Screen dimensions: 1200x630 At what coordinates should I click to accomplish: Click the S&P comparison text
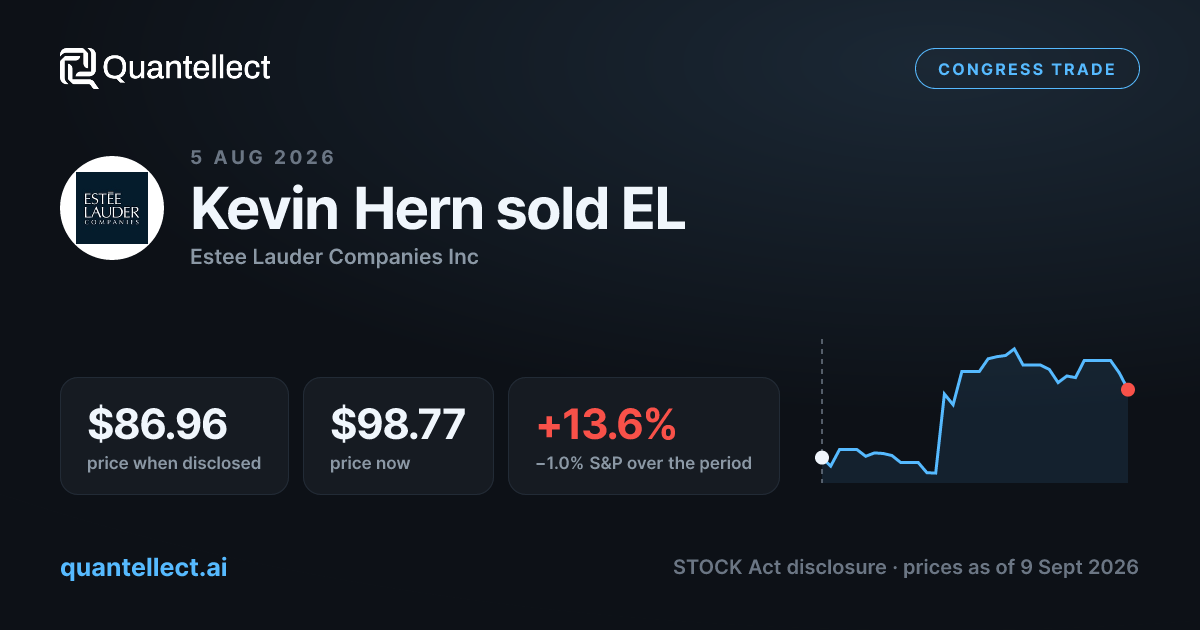(x=644, y=463)
